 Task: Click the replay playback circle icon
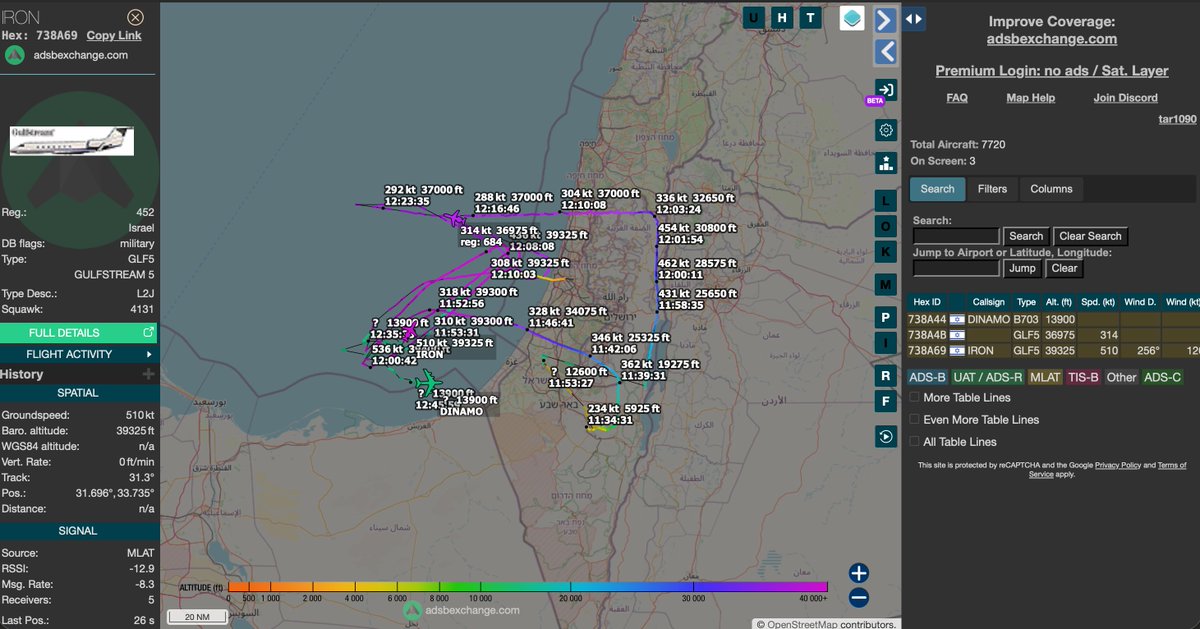pyautogui.click(x=885, y=436)
